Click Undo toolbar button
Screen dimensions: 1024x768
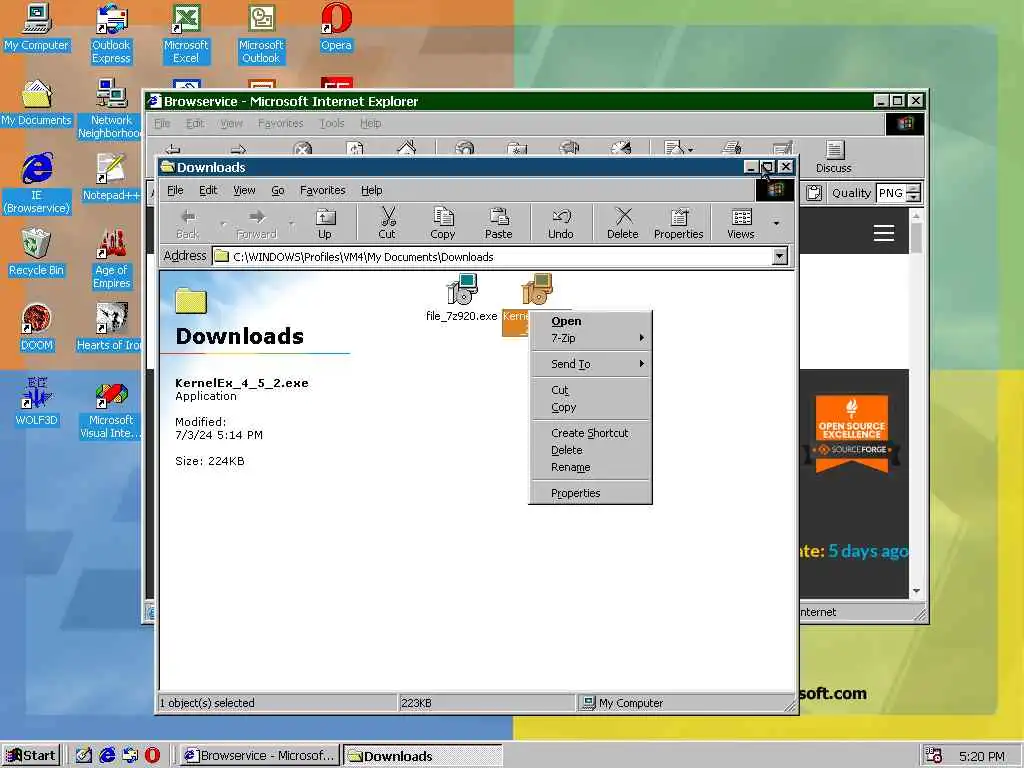coord(560,223)
